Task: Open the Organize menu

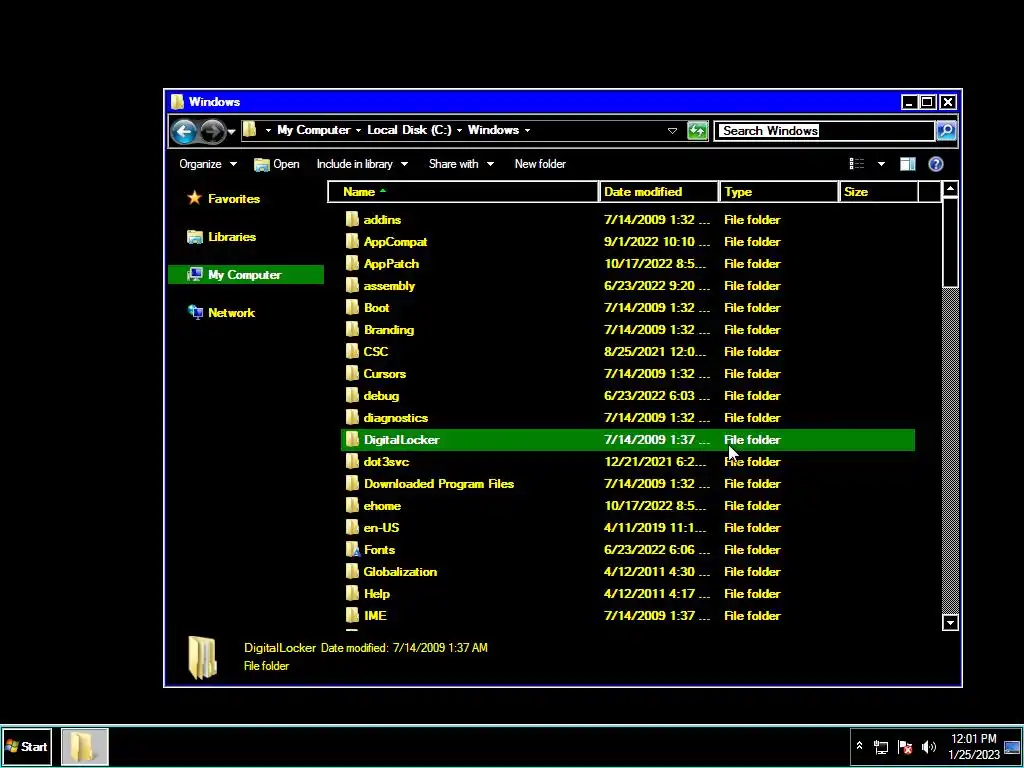Action: click(x=208, y=164)
